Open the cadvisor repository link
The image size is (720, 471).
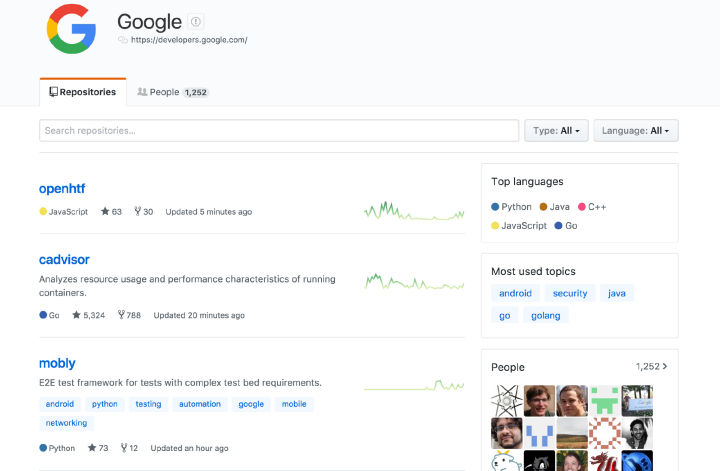point(64,260)
